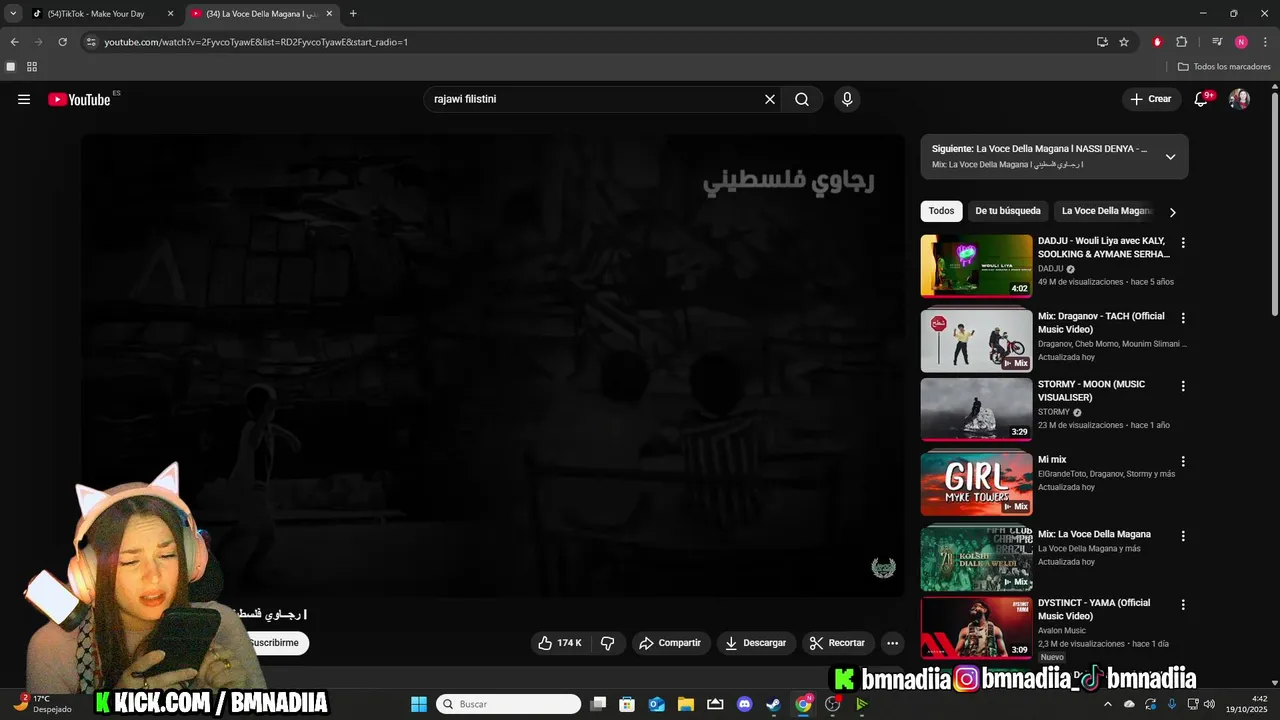Open media controls icon in toolbar

[1217, 42]
